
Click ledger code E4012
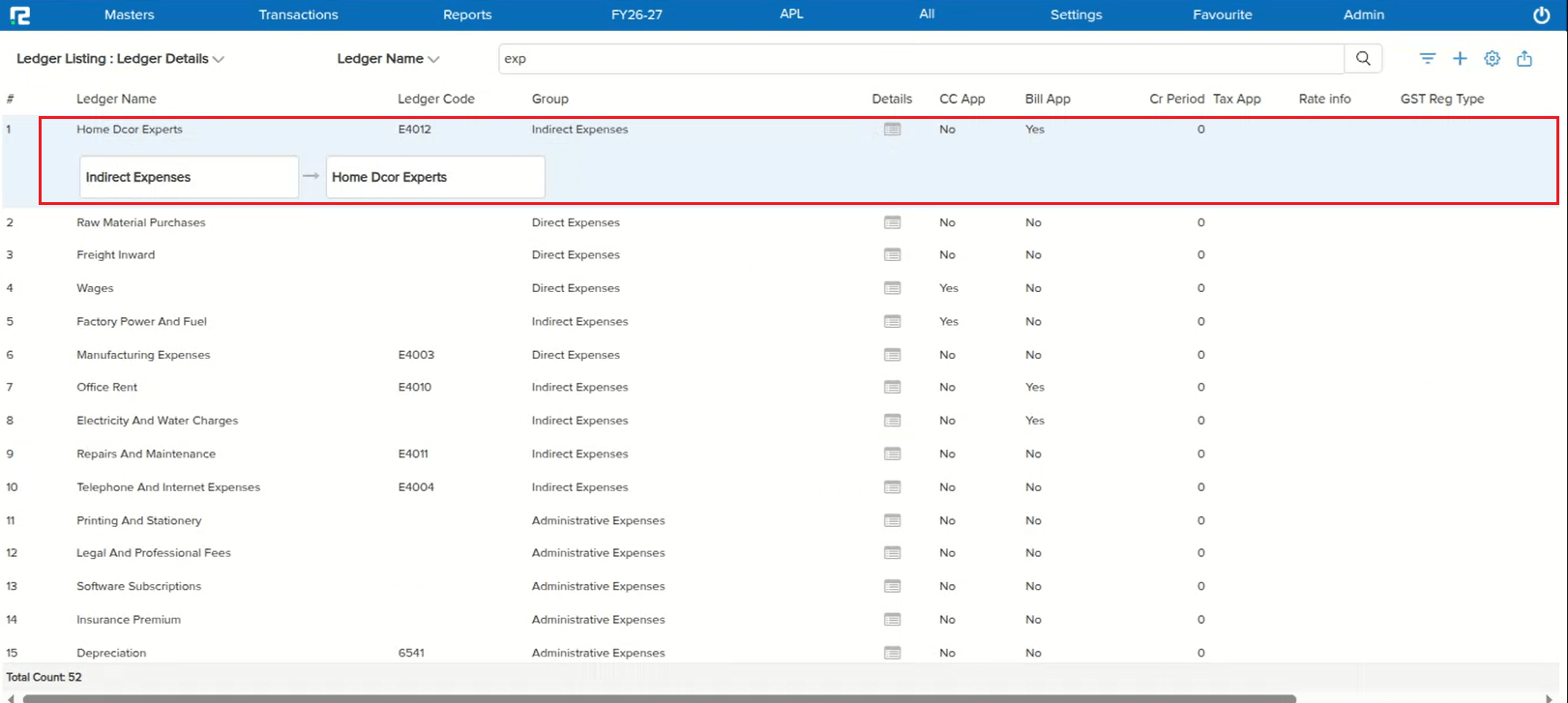[x=414, y=130]
